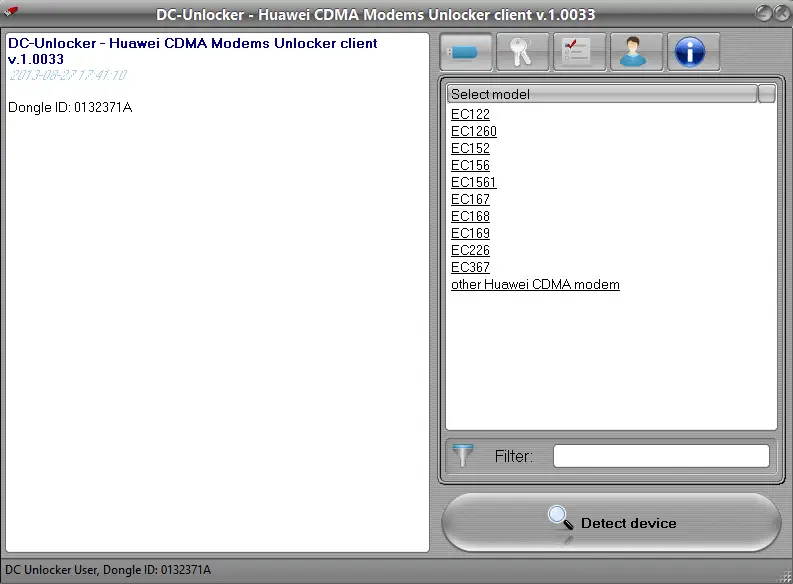Select model EC152
The width and height of the screenshot is (793, 584).
pos(470,148)
